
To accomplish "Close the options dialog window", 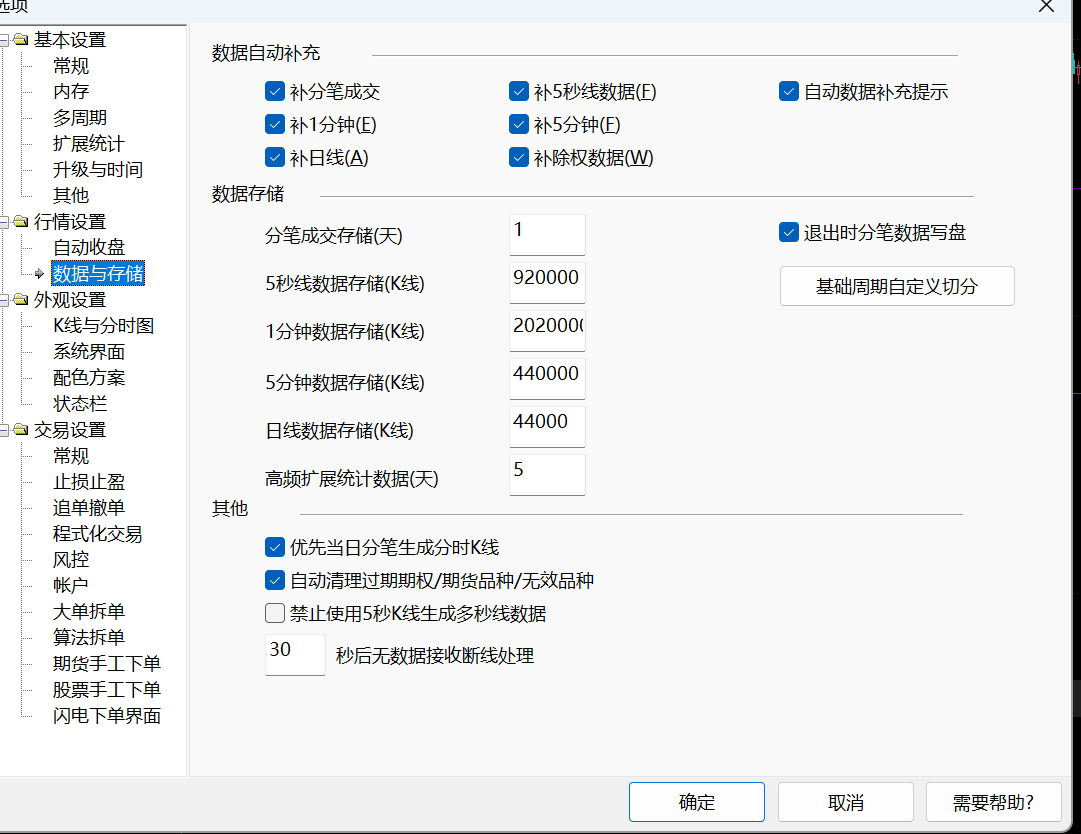I will (x=1046, y=6).
